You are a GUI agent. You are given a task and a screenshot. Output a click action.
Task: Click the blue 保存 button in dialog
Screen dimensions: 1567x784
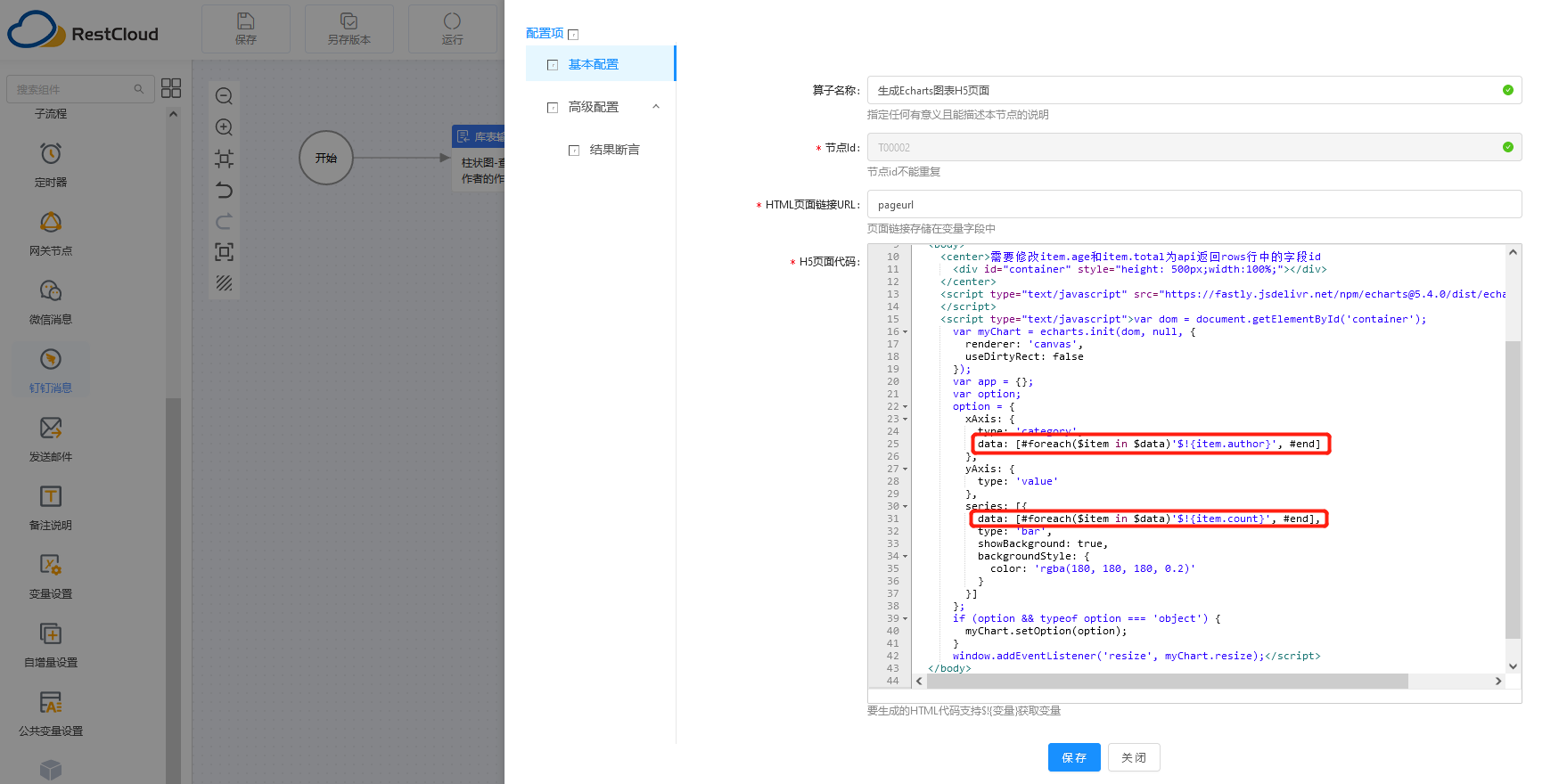(x=1074, y=757)
